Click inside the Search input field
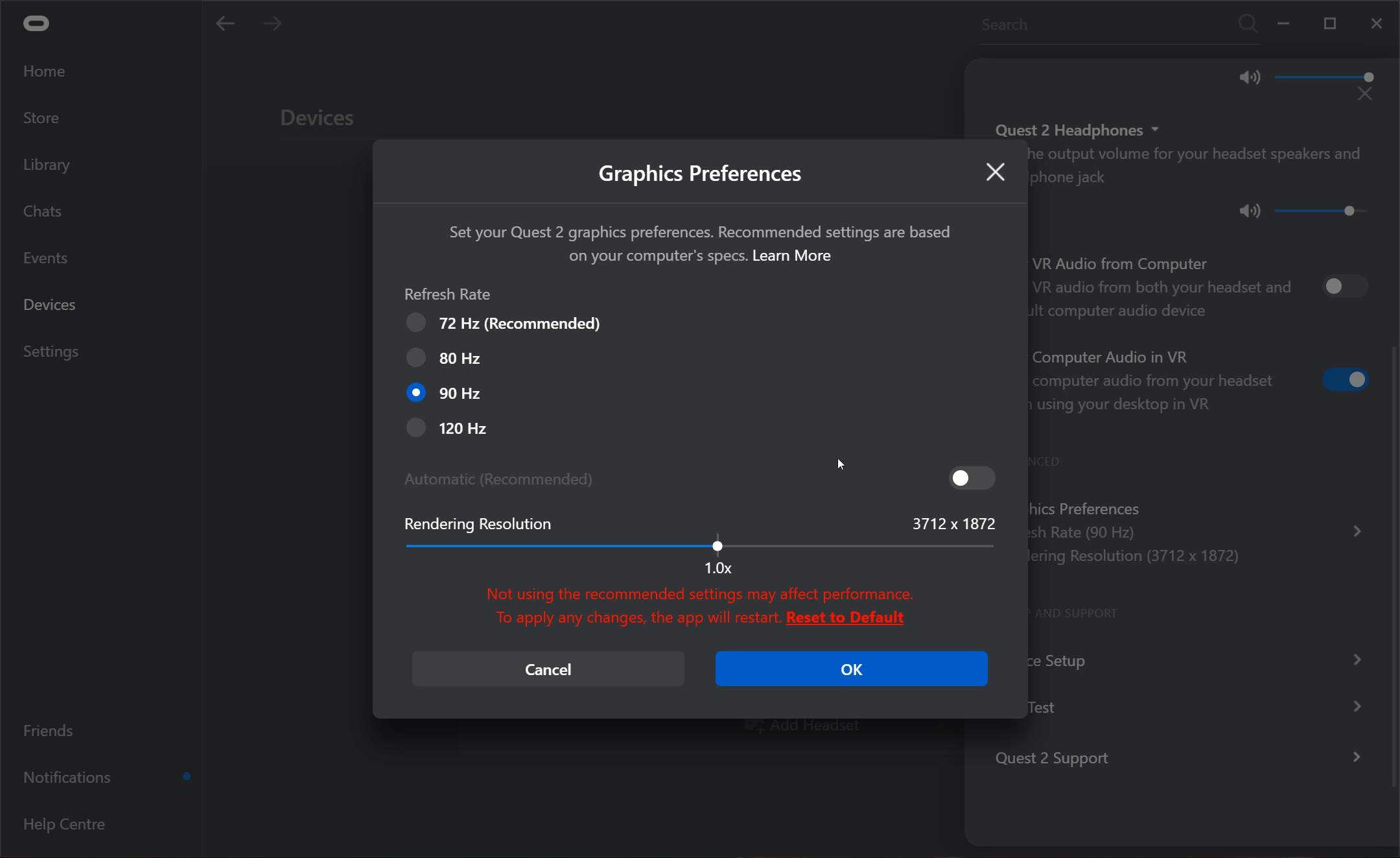The image size is (1400, 858). click(x=1102, y=25)
